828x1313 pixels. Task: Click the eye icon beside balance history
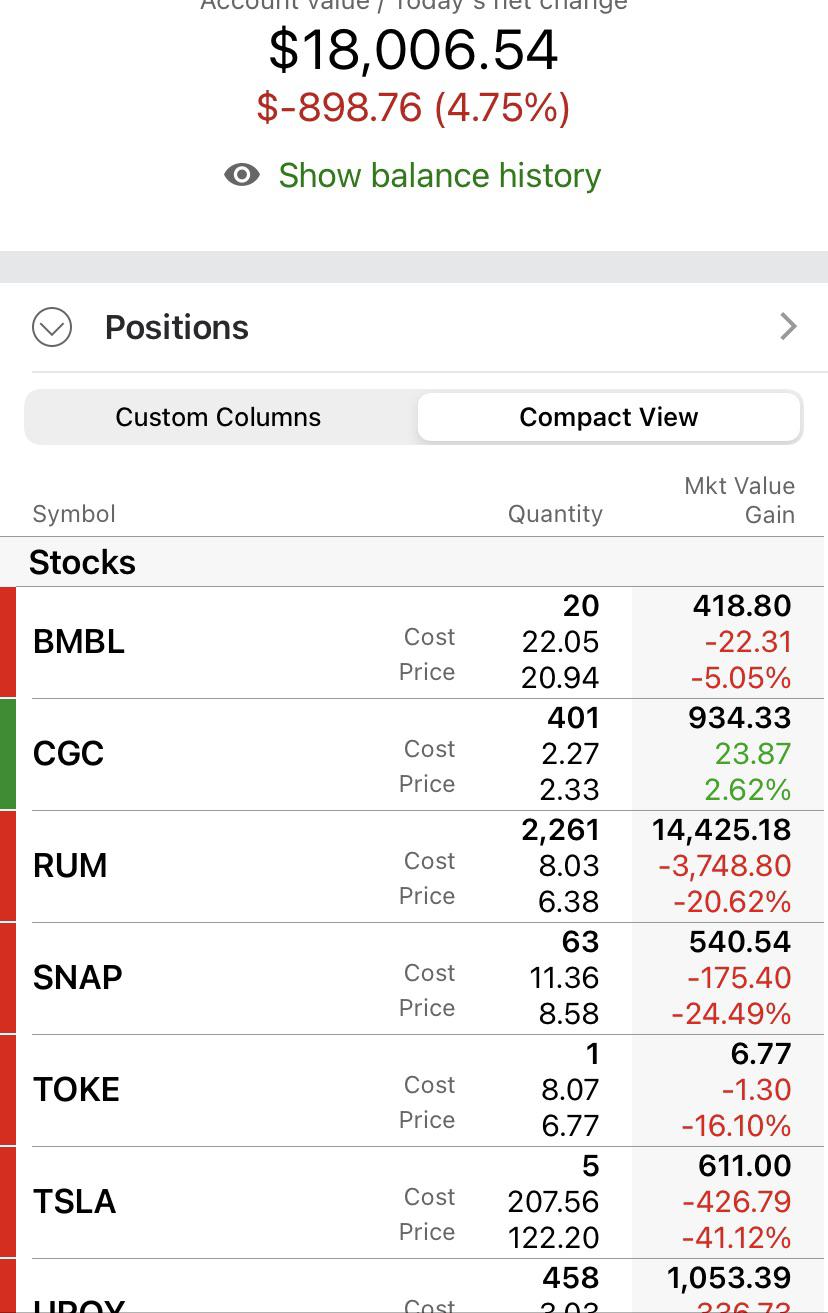pyautogui.click(x=242, y=175)
